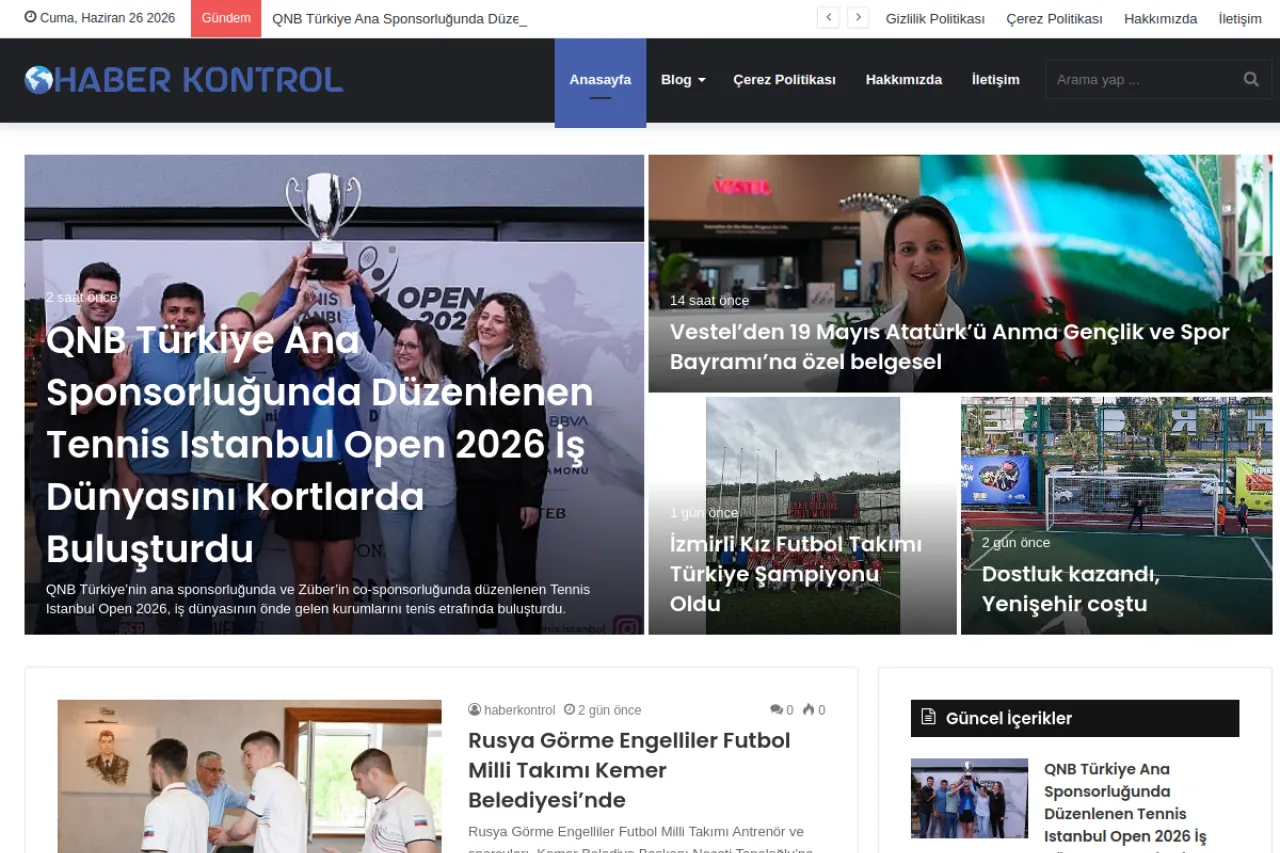Click the QNB Türkiye'nin ana sponsorluğunda summary text

(x=318, y=599)
